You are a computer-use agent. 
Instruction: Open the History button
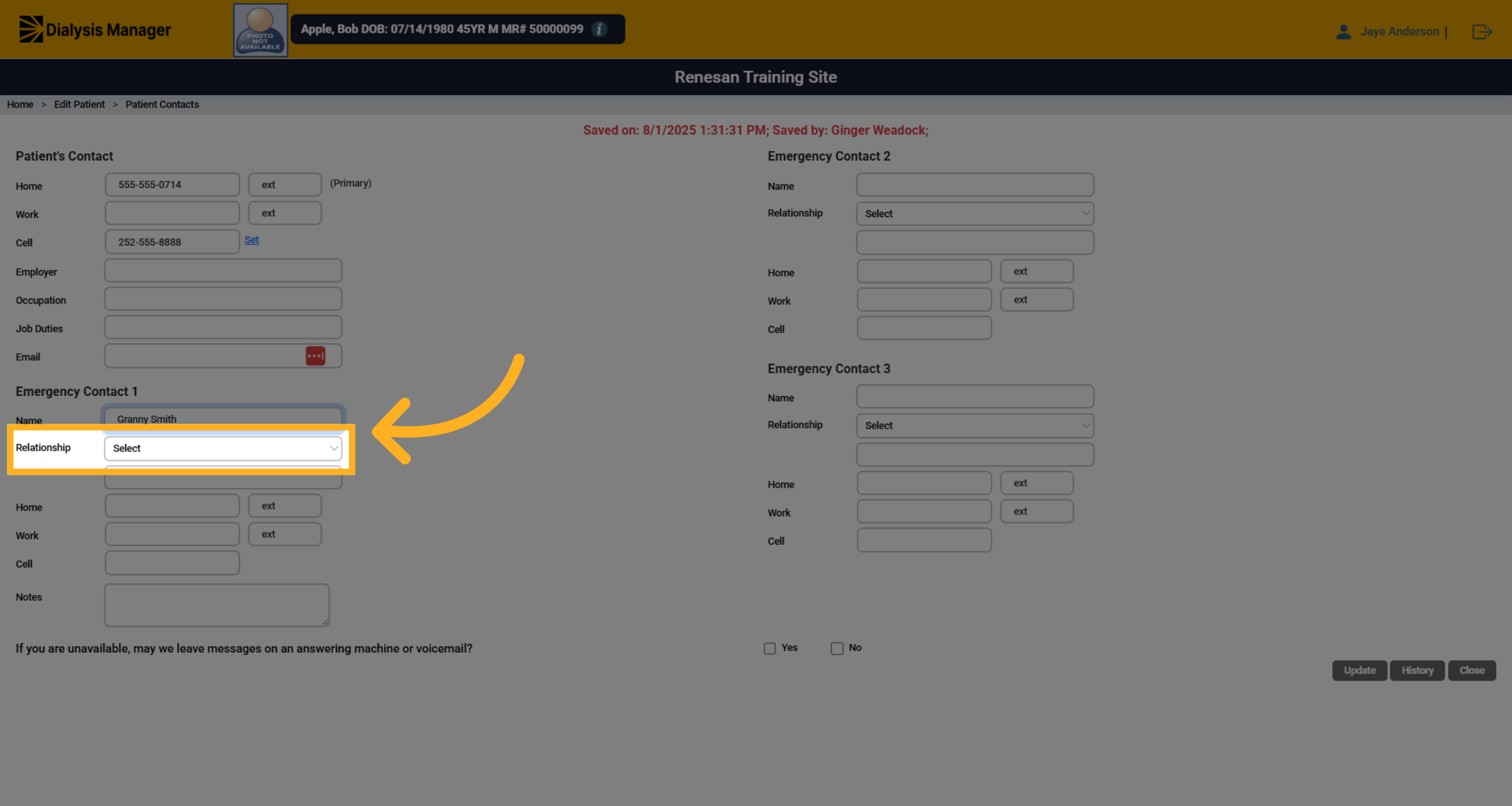(1417, 671)
